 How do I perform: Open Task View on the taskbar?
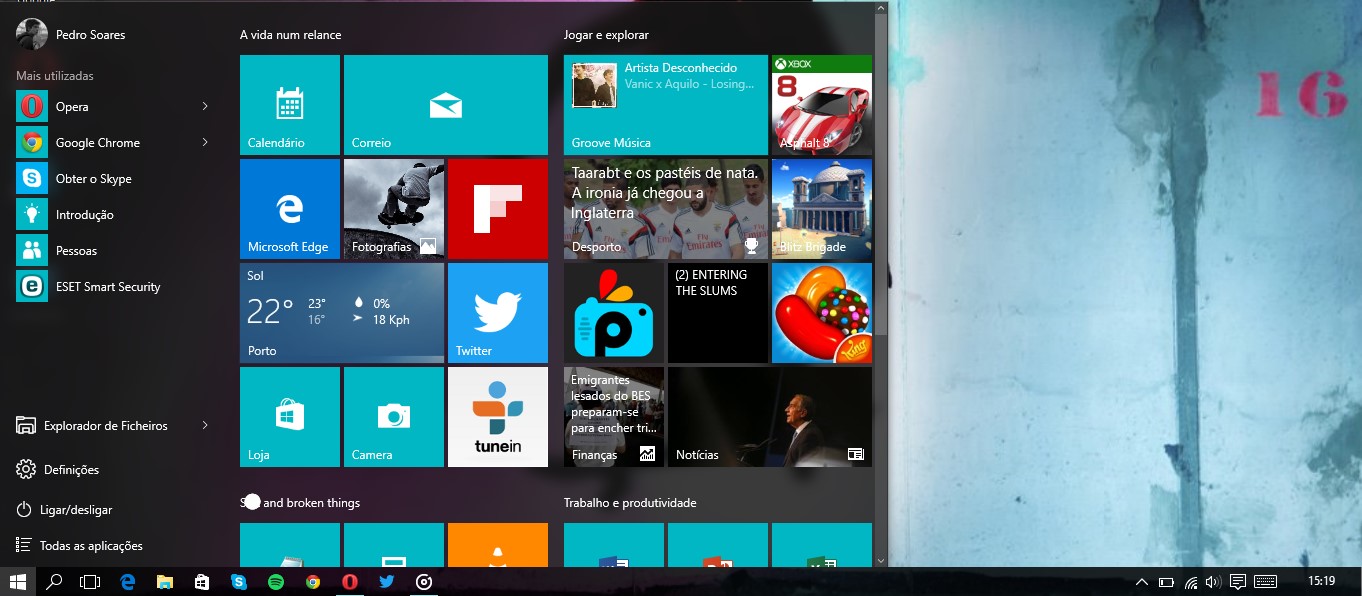(90, 581)
